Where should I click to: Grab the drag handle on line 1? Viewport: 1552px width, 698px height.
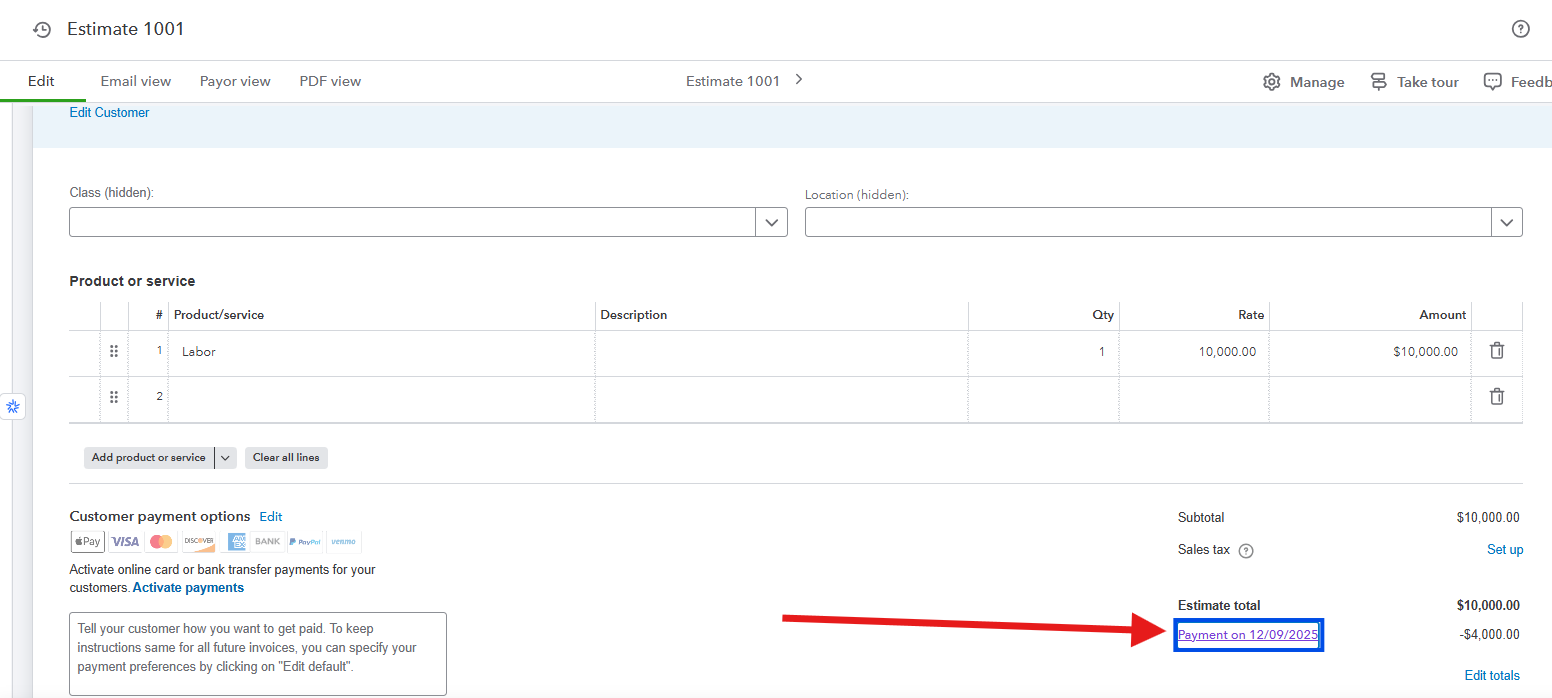pos(114,352)
